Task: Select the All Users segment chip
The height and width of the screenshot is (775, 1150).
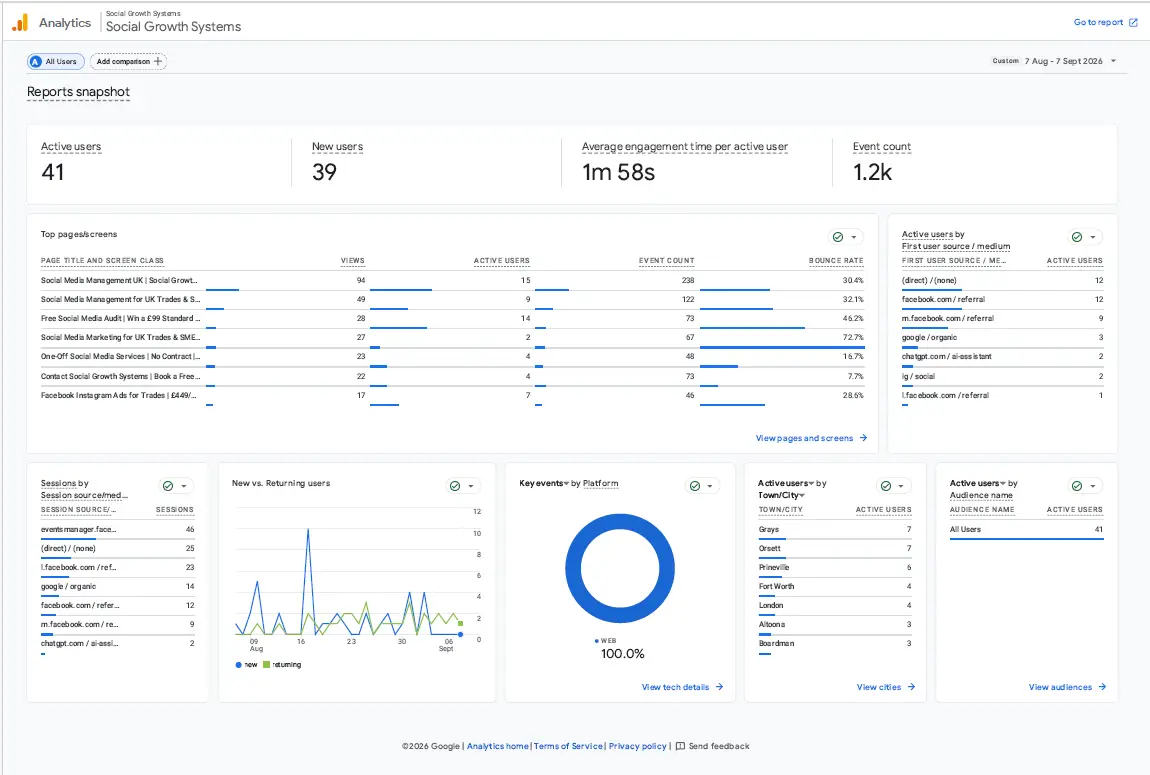Action: pos(56,62)
